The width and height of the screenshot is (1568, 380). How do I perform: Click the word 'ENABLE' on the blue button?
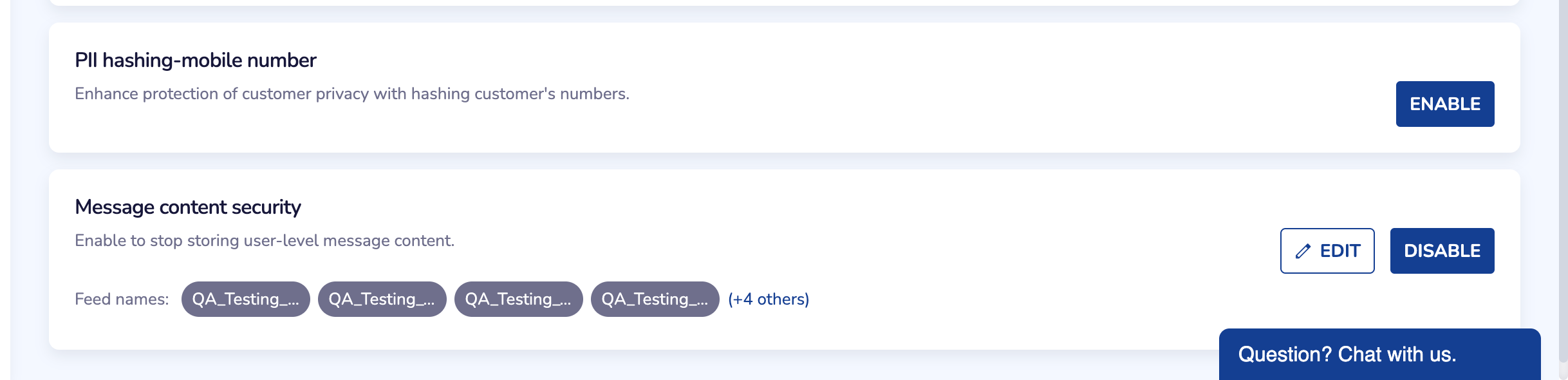click(1444, 104)
